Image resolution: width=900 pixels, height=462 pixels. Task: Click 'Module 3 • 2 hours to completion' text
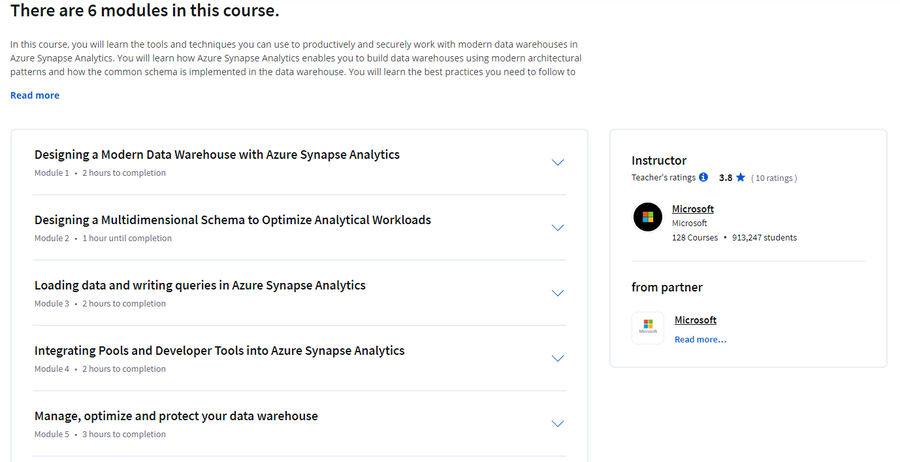[x=100, y=304]
